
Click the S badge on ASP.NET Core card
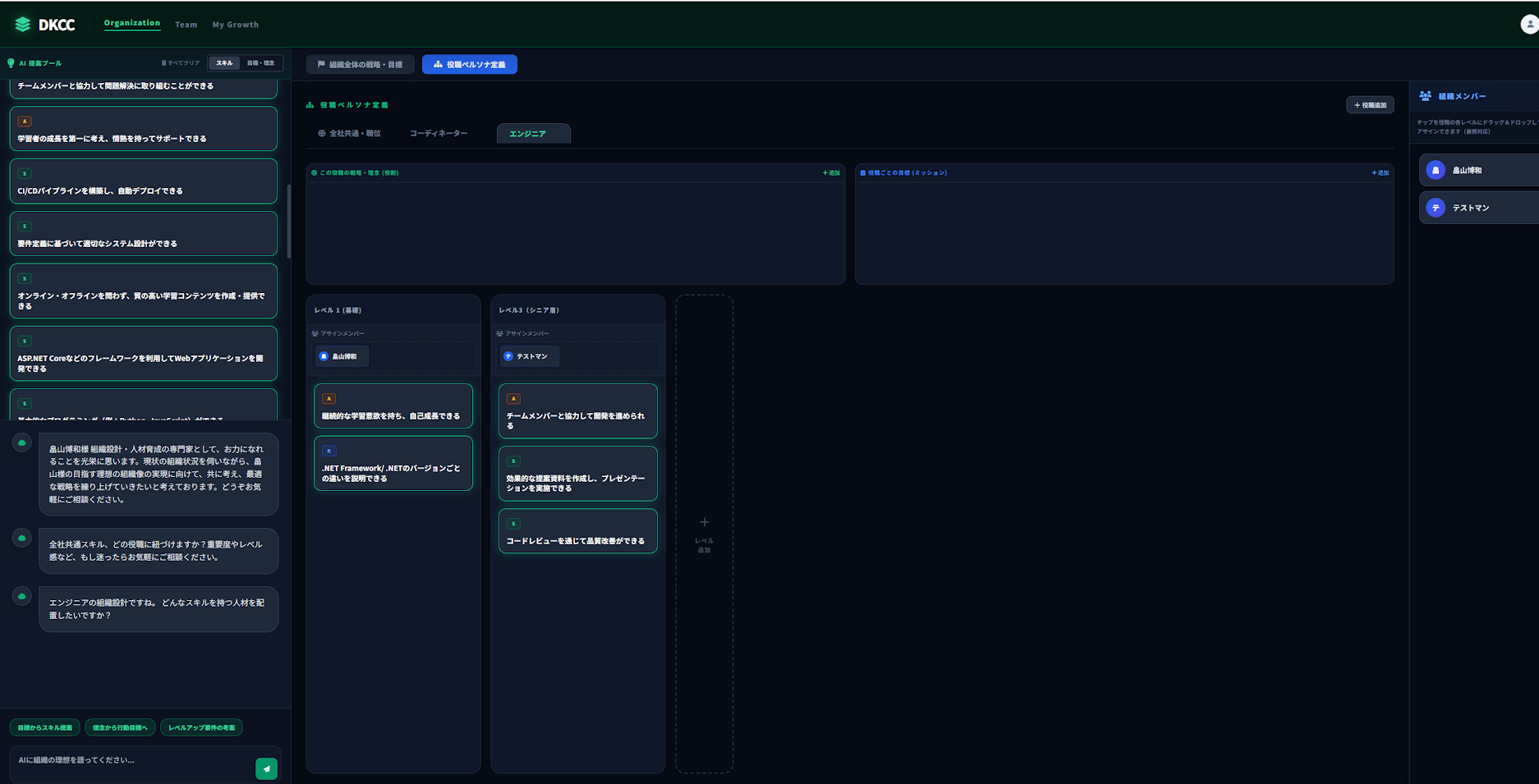pos(25,341)
